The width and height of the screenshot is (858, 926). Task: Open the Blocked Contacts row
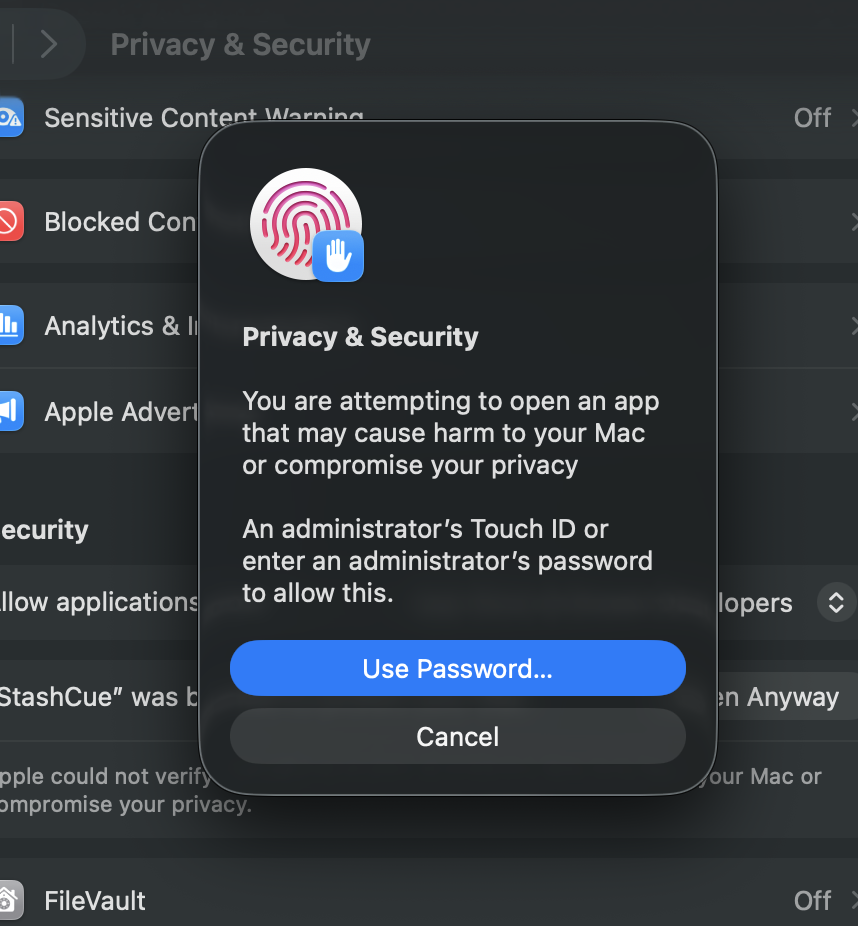click(x=429, y=221)
